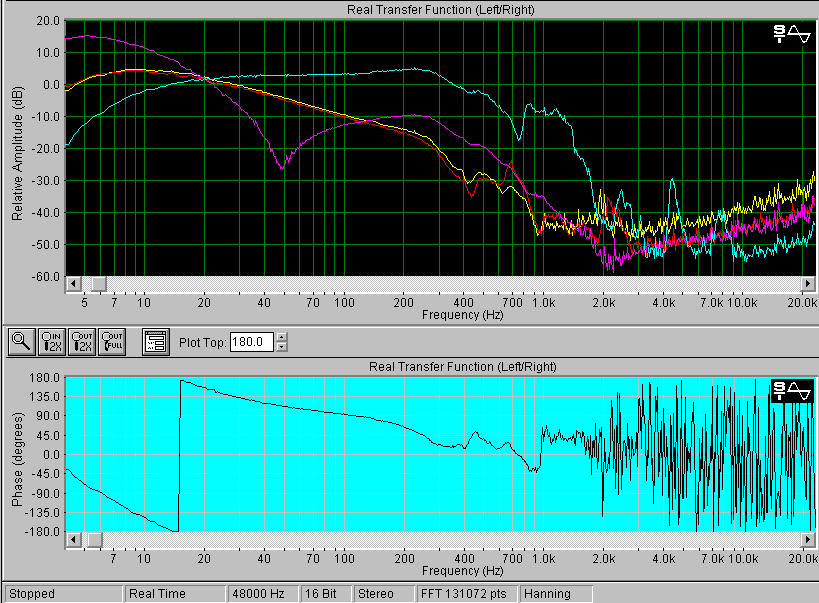Click the amplitude plot's Frequency (Hz) label

point(462,315)
